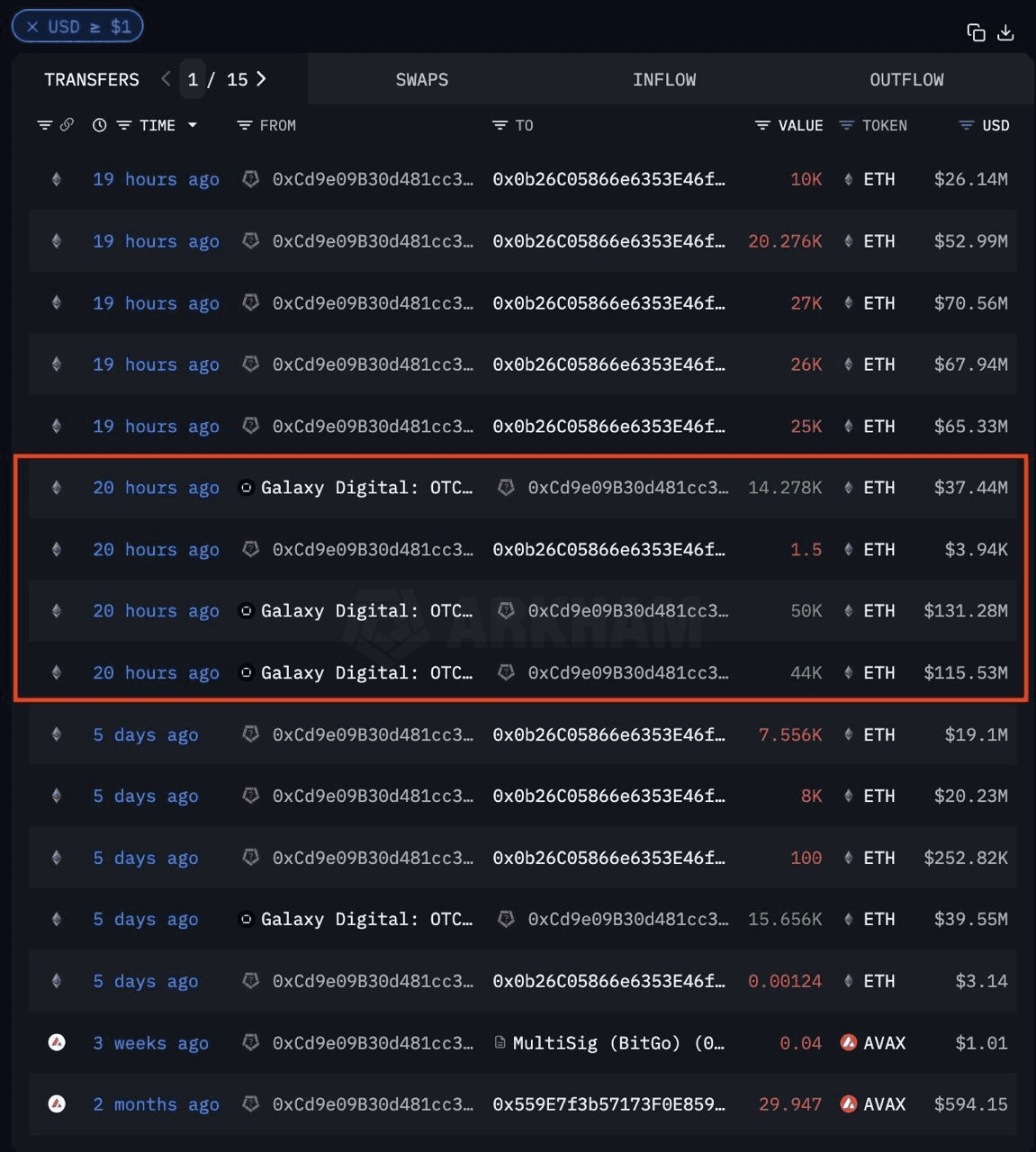Click the 29.947 AVAX value

pyautogui.click(x=790, y=1104)
